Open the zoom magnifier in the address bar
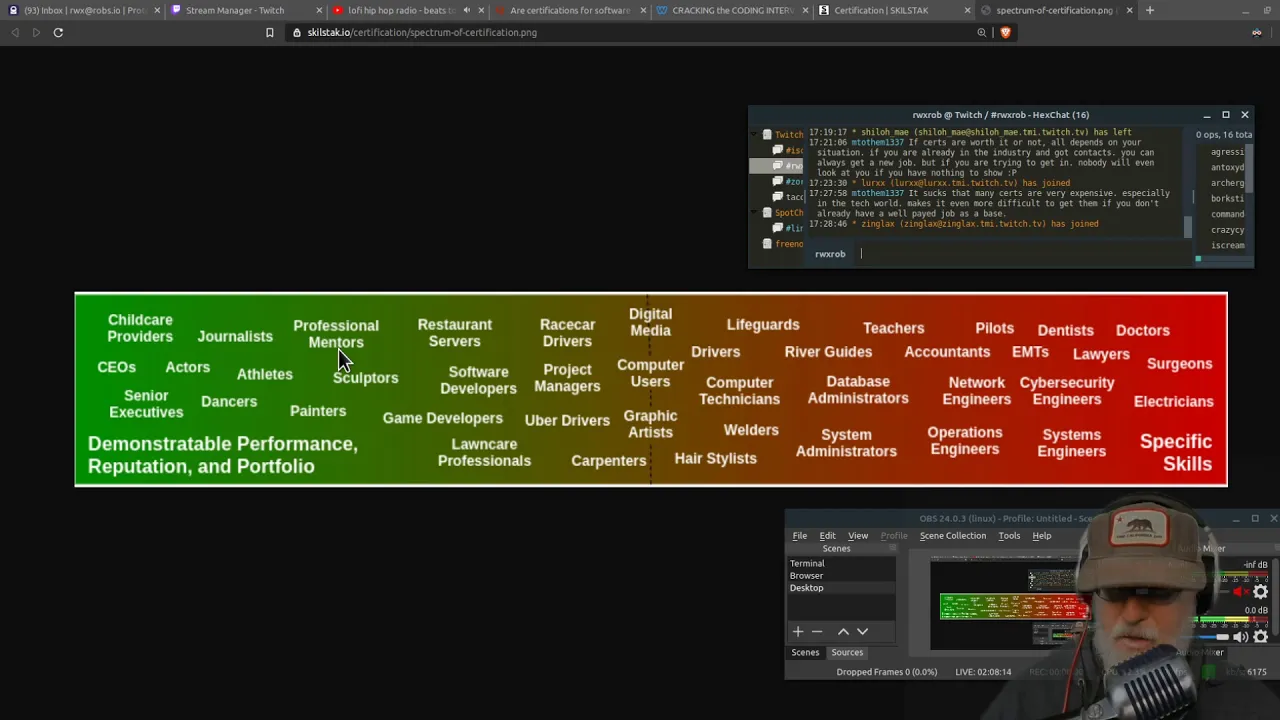 982,32
